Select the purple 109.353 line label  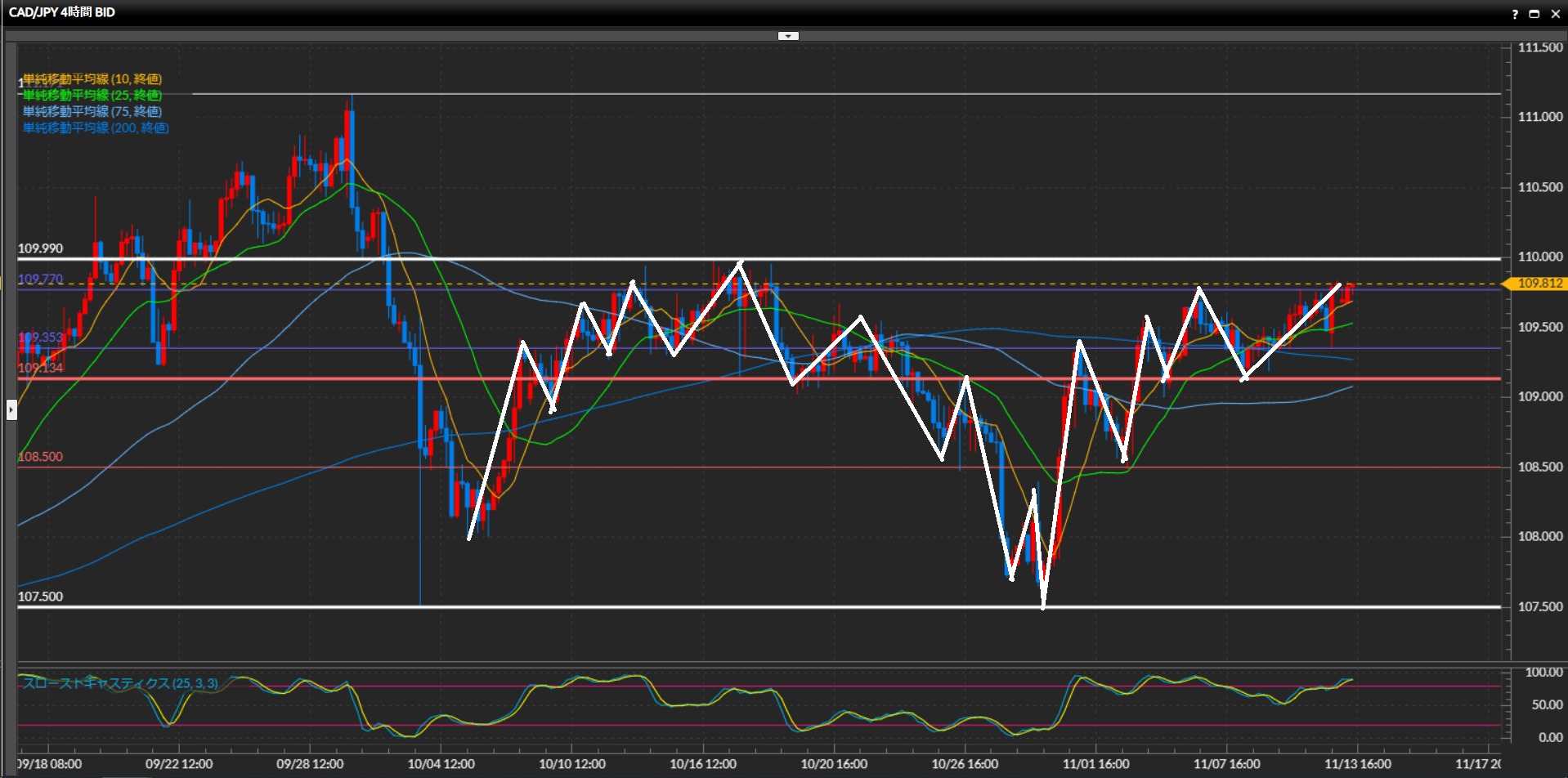point(40,338)
